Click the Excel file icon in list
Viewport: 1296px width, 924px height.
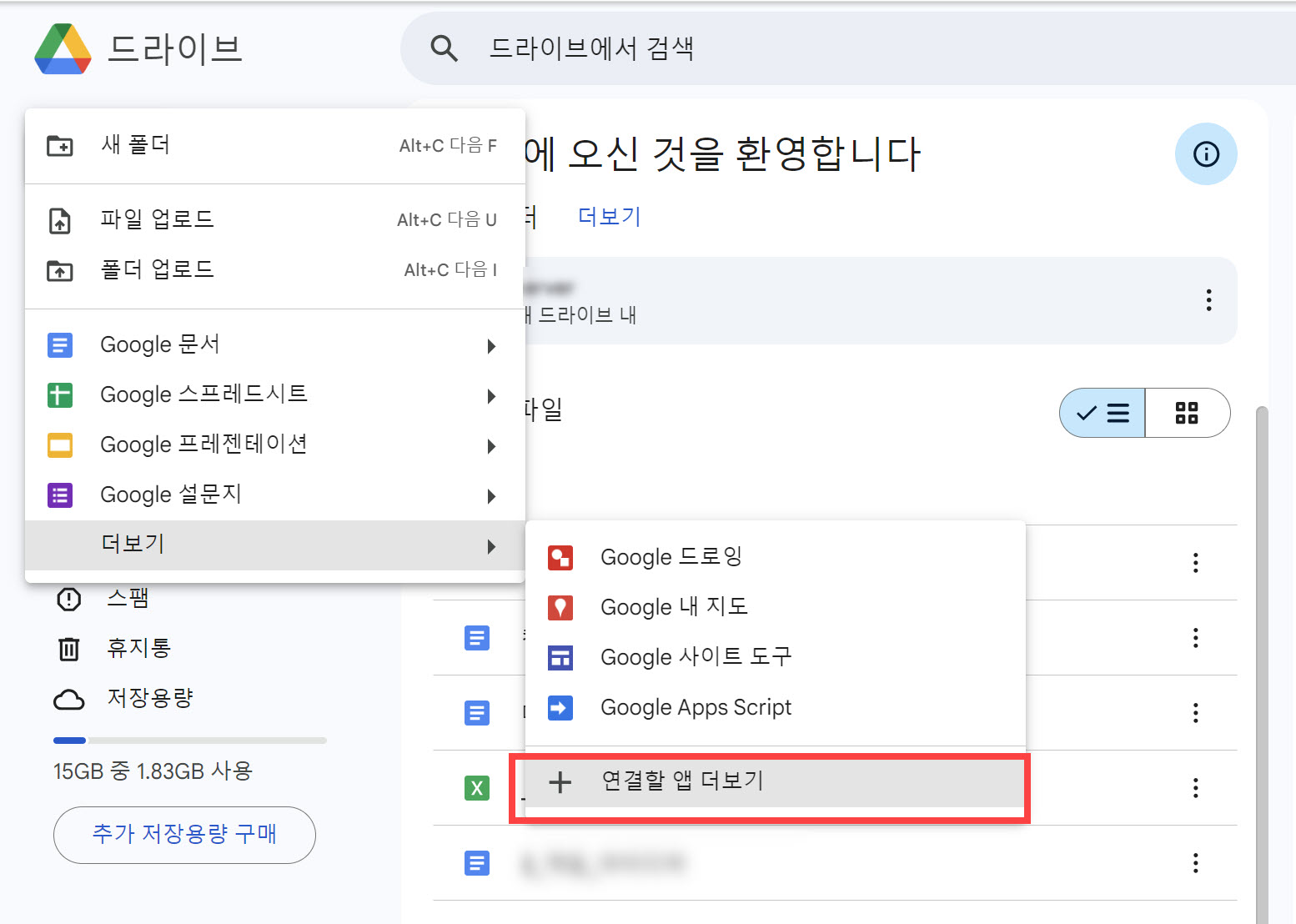pyautogui.click(x=477, y=788)
